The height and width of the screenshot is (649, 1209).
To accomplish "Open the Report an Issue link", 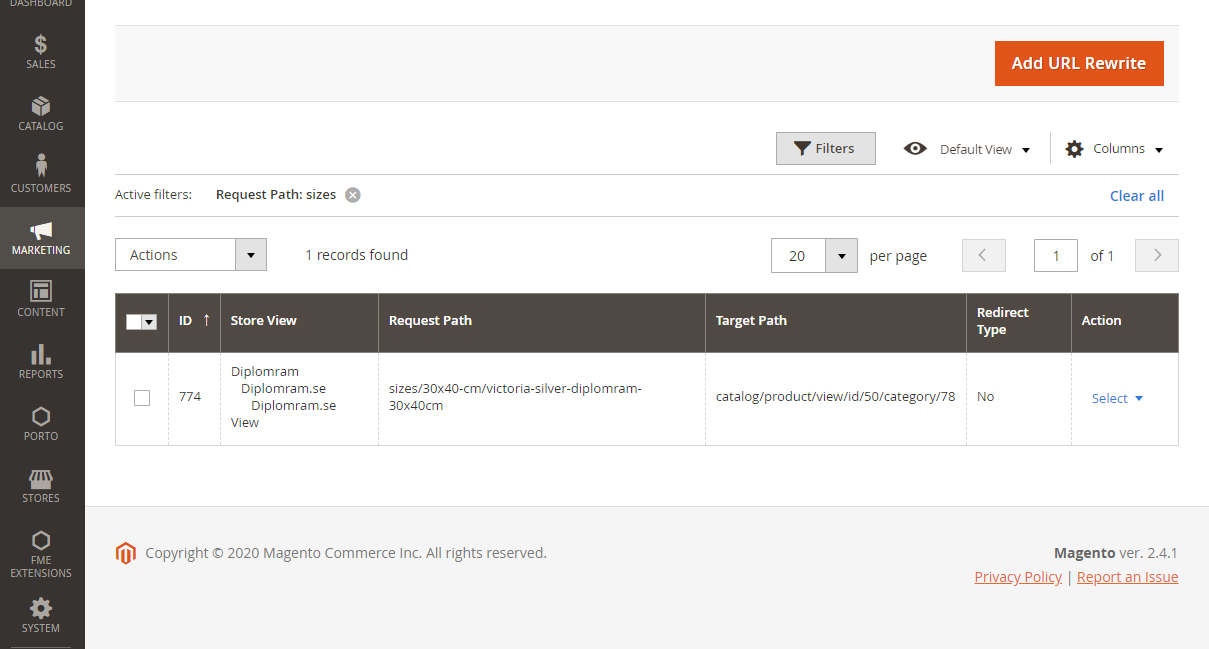I will (x=1127, y=577).
